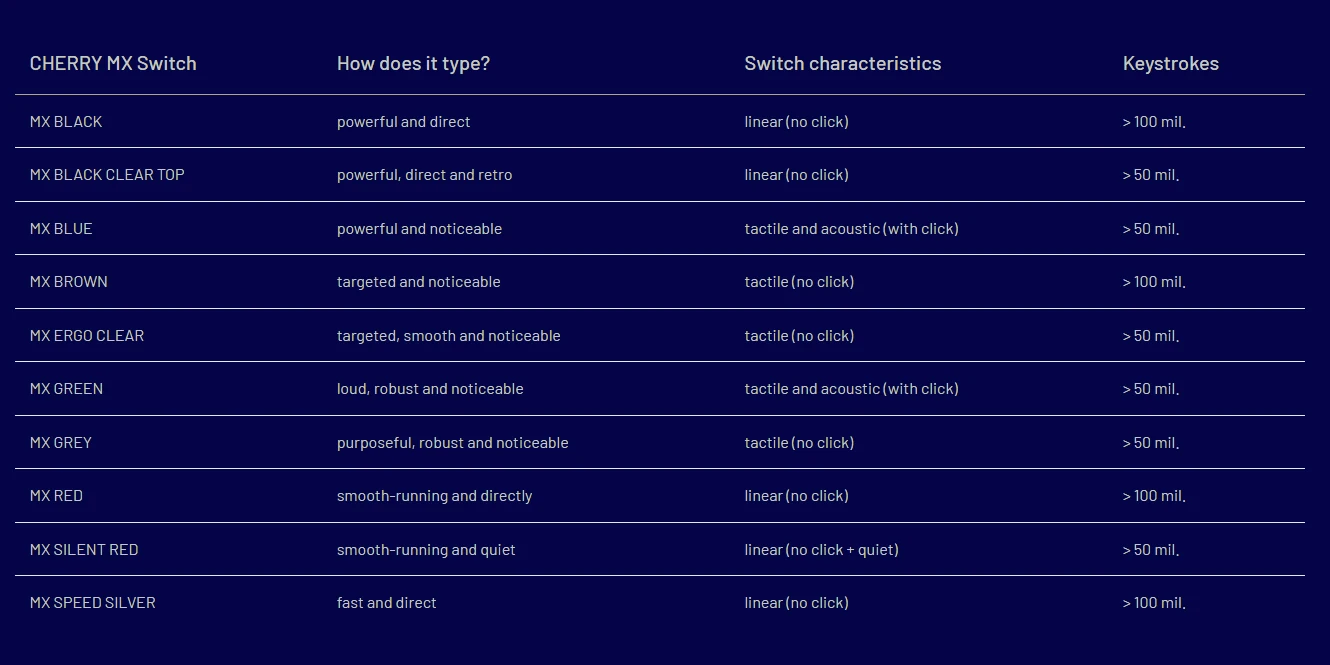Click "purposeful, robust and noticeable" cell
Screen dimensions: 1330x665
pos(452,443)
